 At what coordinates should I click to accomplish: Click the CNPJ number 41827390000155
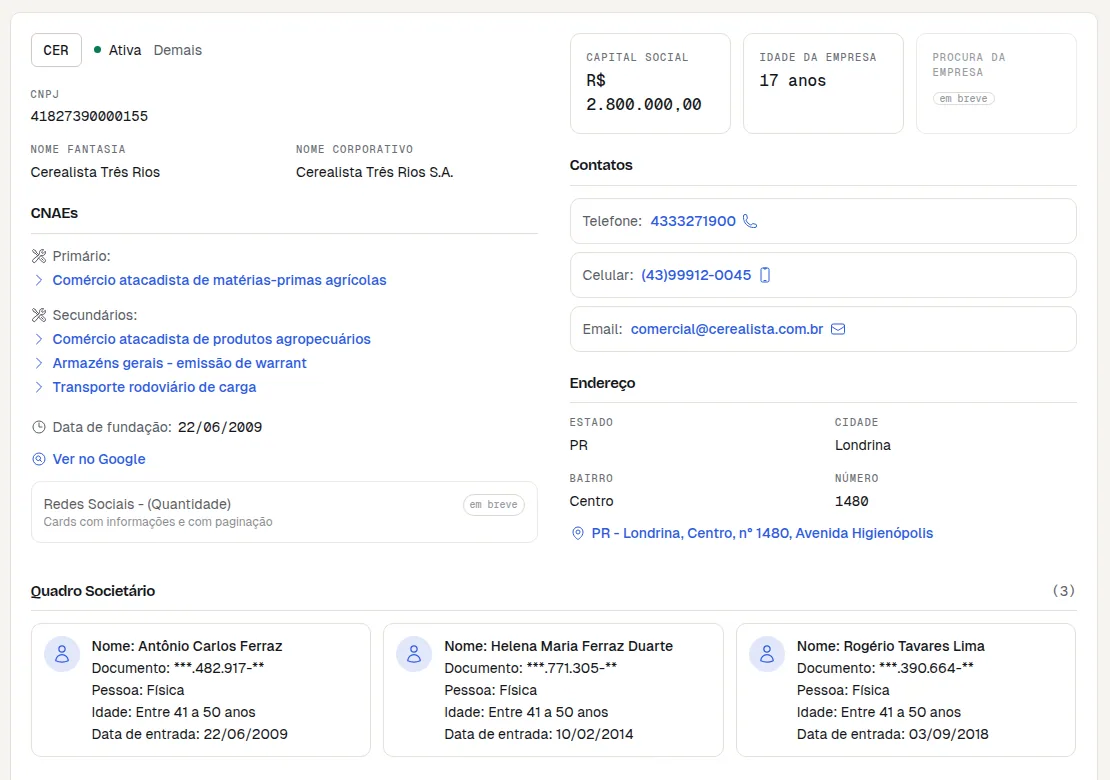89,116
